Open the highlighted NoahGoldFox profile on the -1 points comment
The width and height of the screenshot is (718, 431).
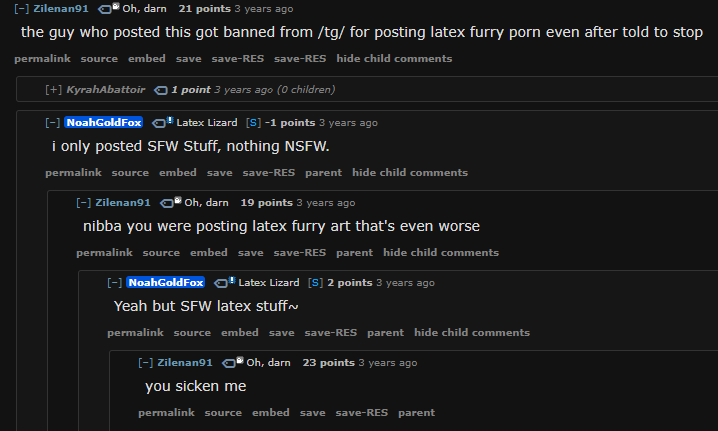(103, 122)
